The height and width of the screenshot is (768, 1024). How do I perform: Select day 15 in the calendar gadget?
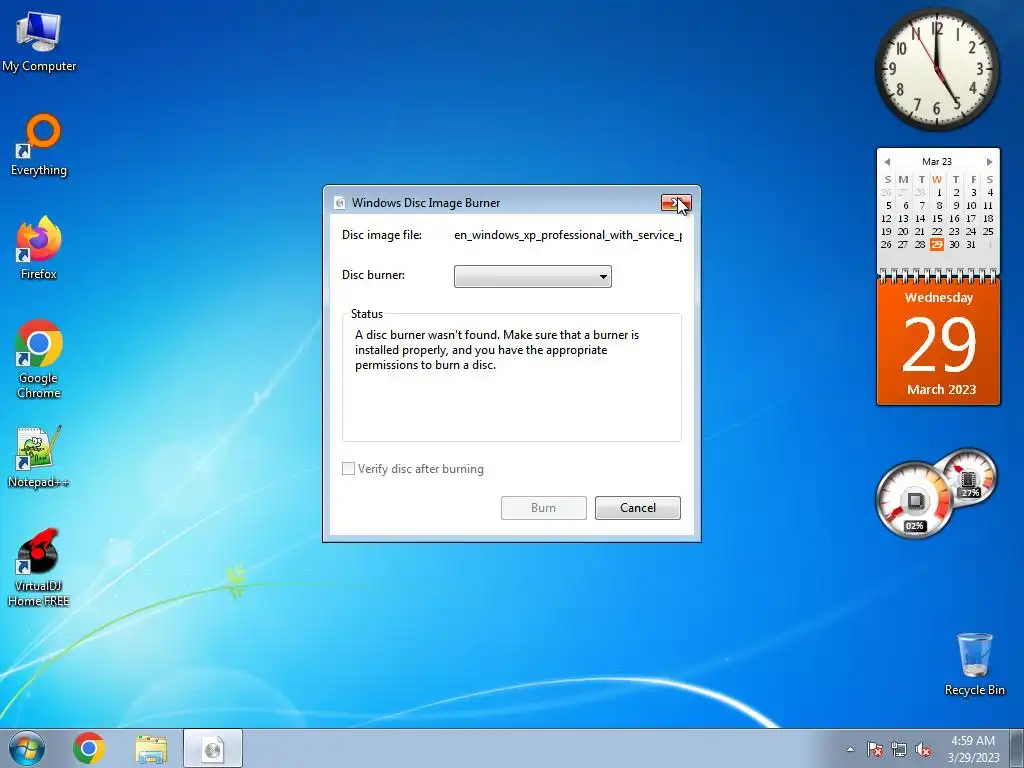point(937,219)
